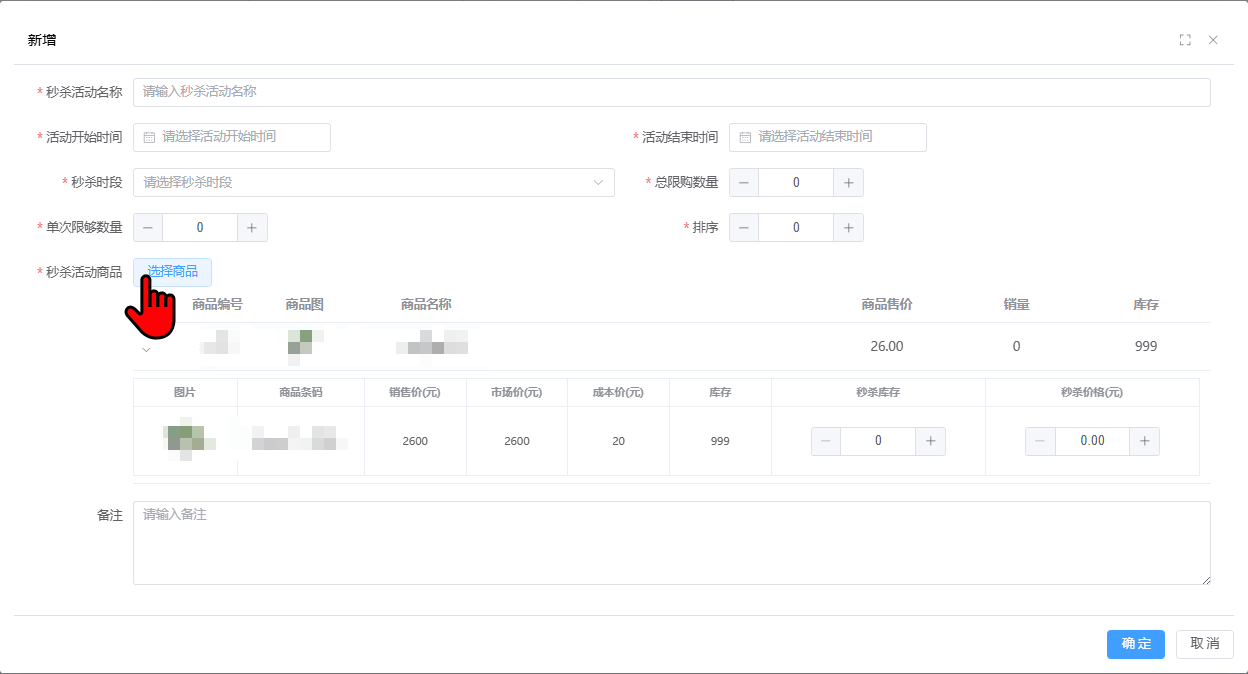Image resolution: width=1248 pixels, height=674 pixels.
Task: Click the product thumbnail in SKU table
Action: point(185,440)
